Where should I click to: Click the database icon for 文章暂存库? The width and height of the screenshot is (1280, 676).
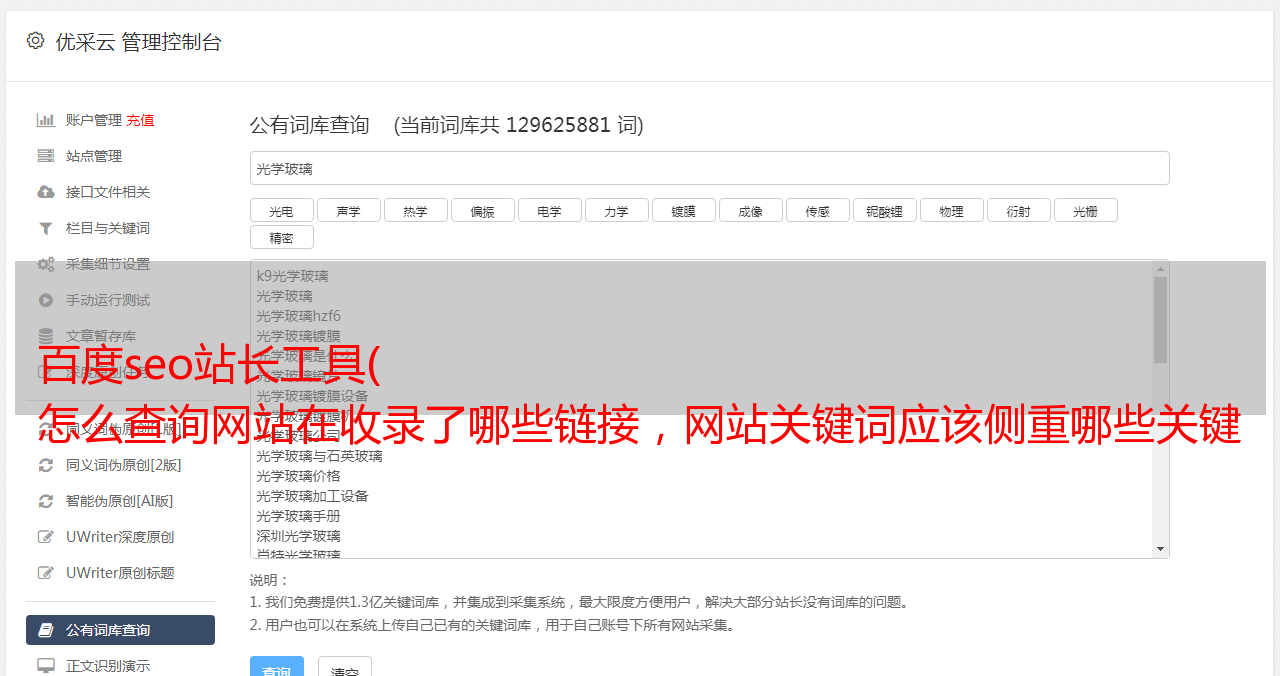pos(46,336)
